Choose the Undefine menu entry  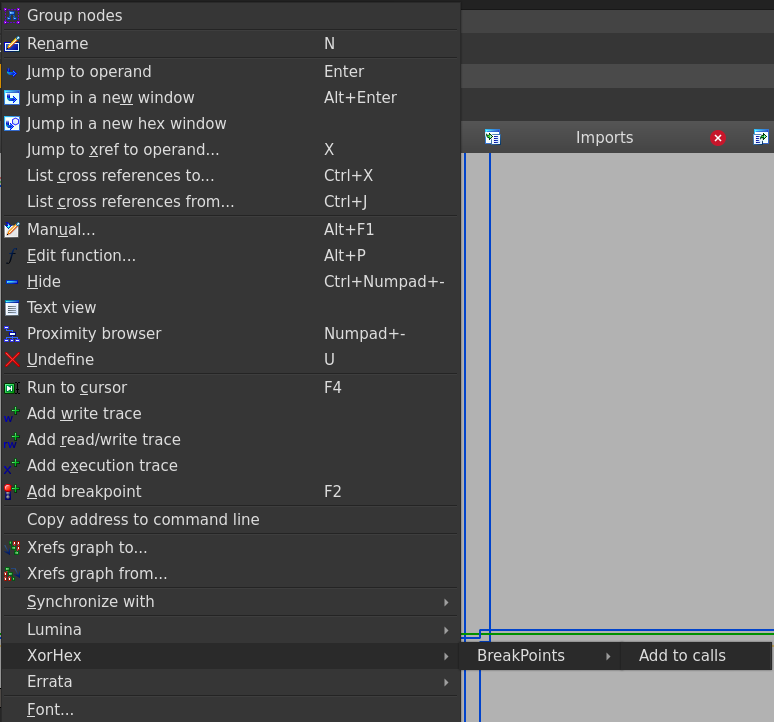pos(230,360)
